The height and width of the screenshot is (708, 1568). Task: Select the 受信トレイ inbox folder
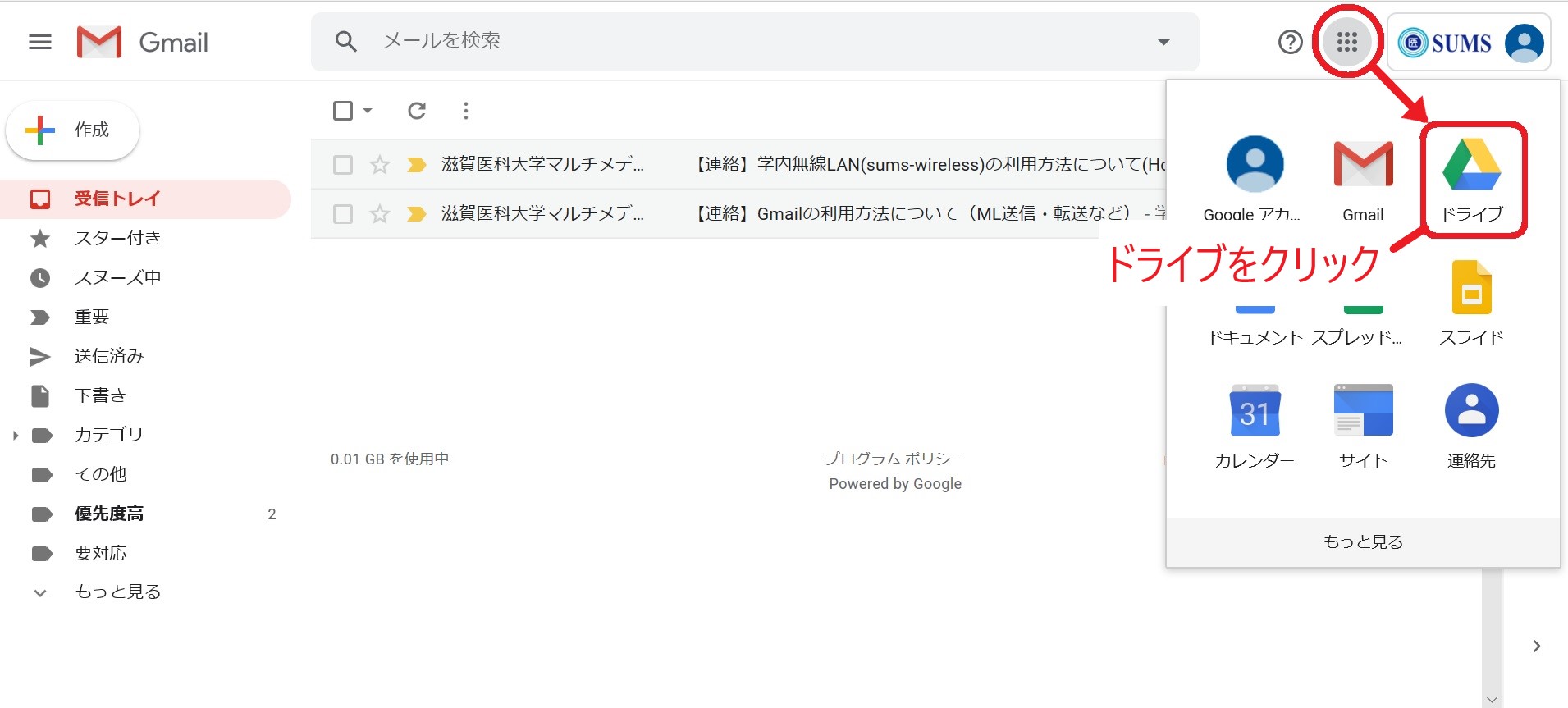[x=117, y=199]
